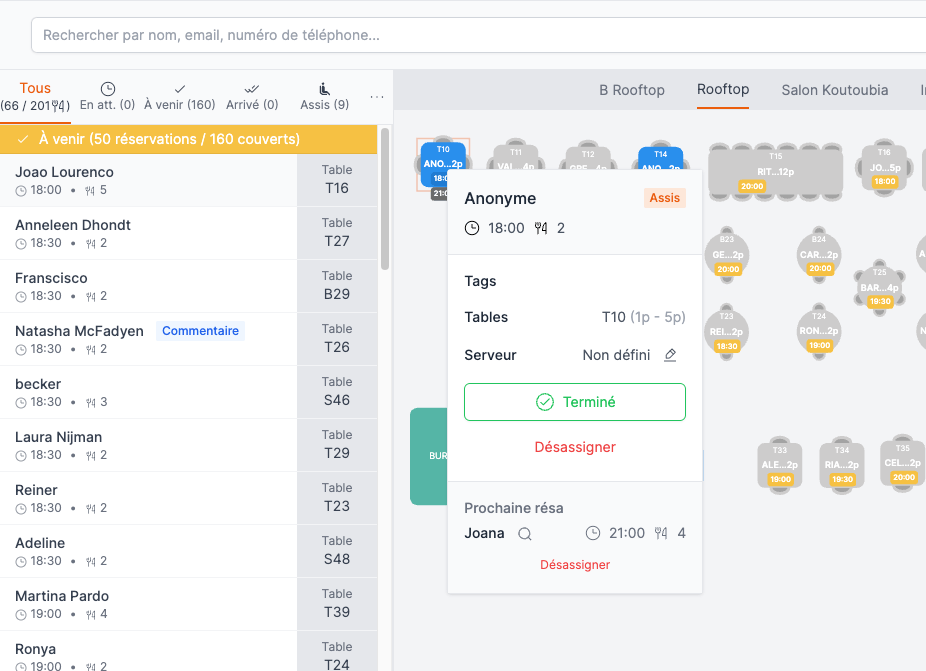Select Joao Lourenco's reservation row
The height and width of the screenshot is (671, 926).
tap(150, 180)
